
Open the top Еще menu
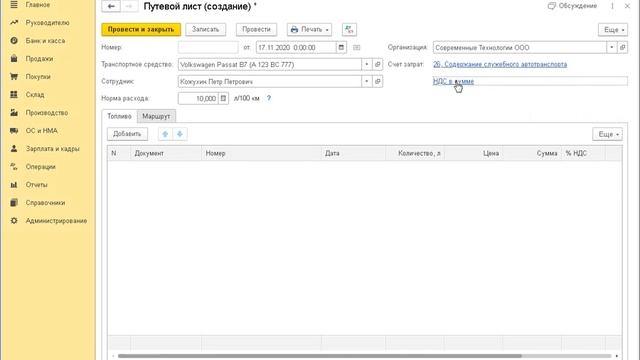click(613, 29)
